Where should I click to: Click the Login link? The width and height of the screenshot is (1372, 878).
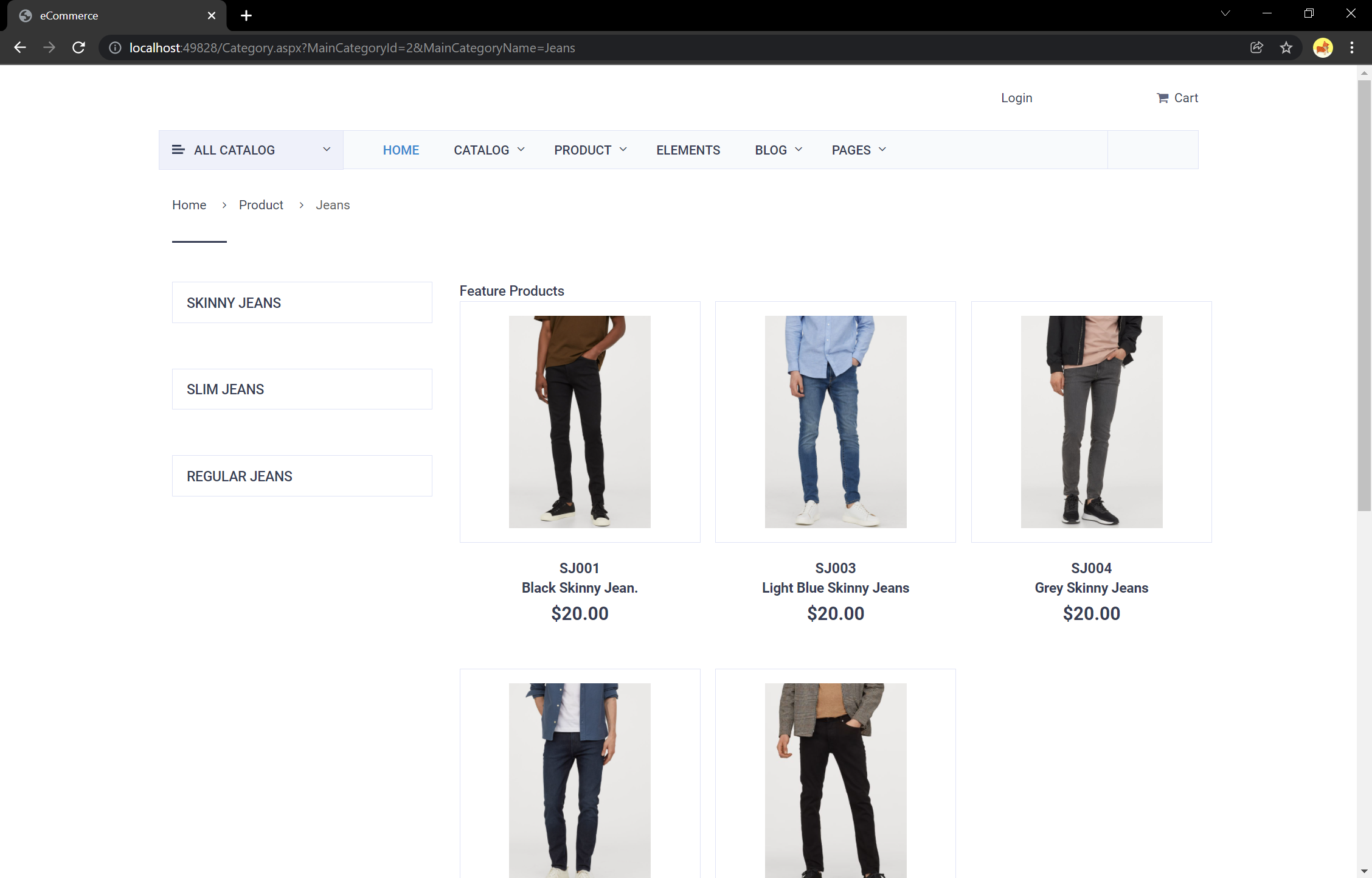(x=1016, y=98)
